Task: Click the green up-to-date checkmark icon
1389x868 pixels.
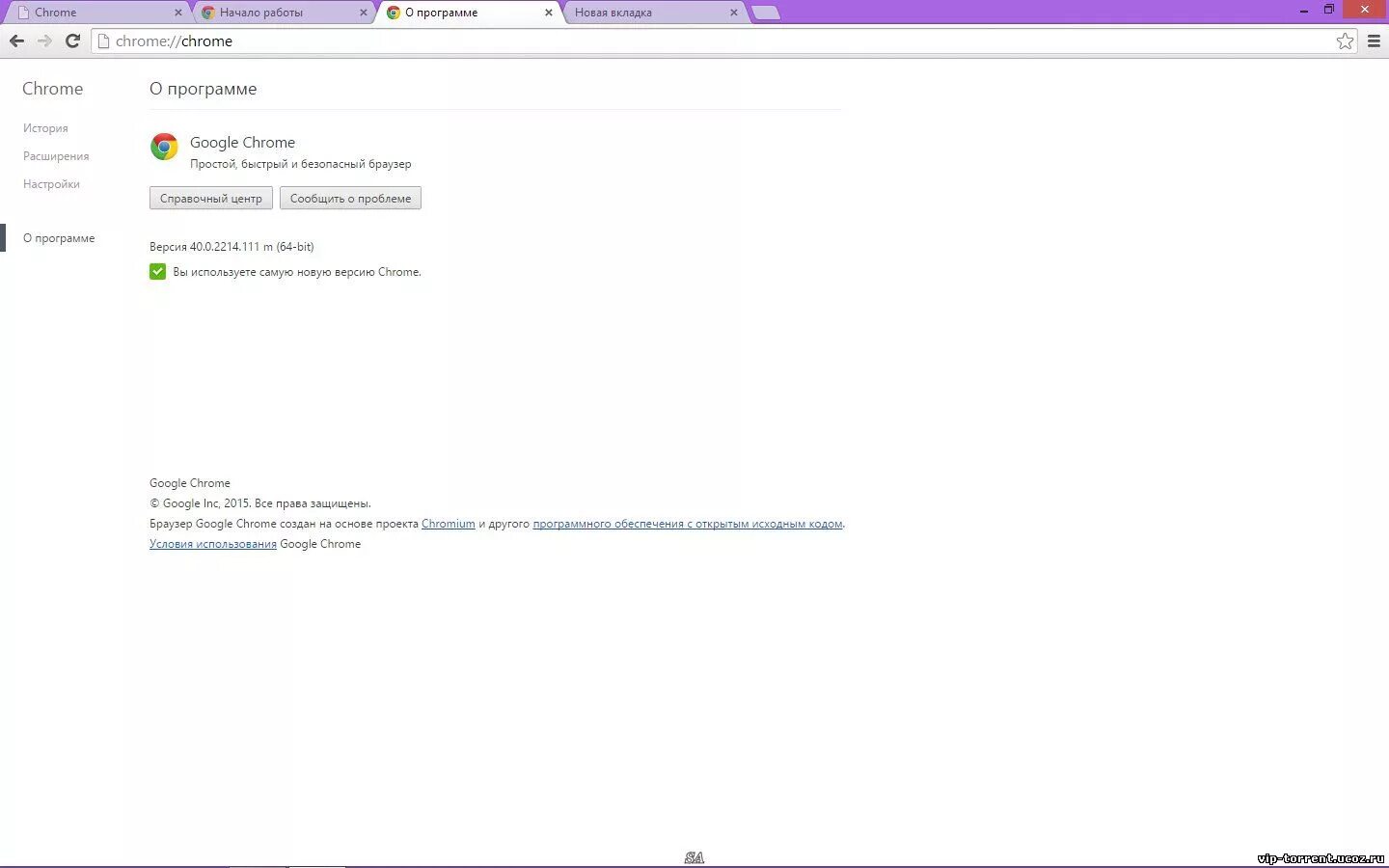Action: (158, 272)
